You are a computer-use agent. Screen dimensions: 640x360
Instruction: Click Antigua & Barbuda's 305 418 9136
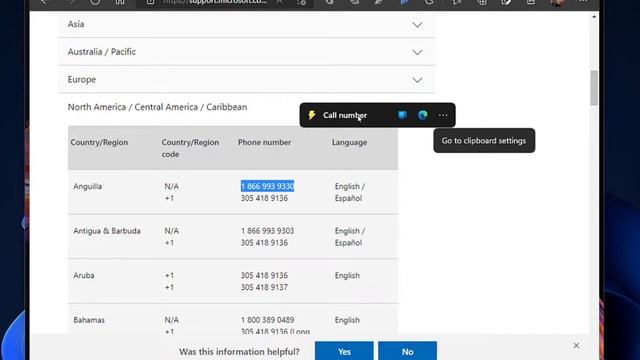tap(264, 242)
